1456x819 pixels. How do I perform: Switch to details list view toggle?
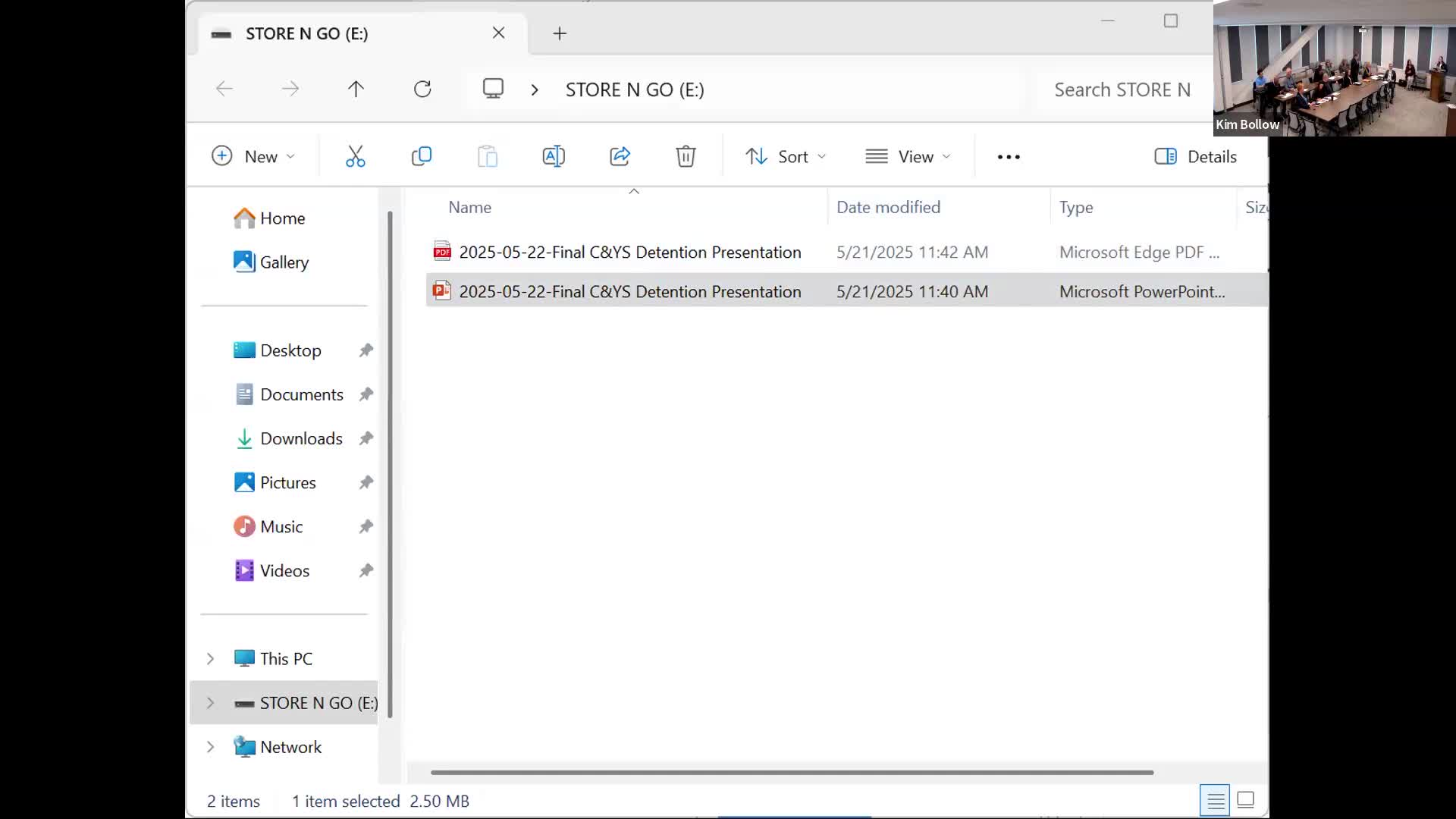click(1215, 800)
